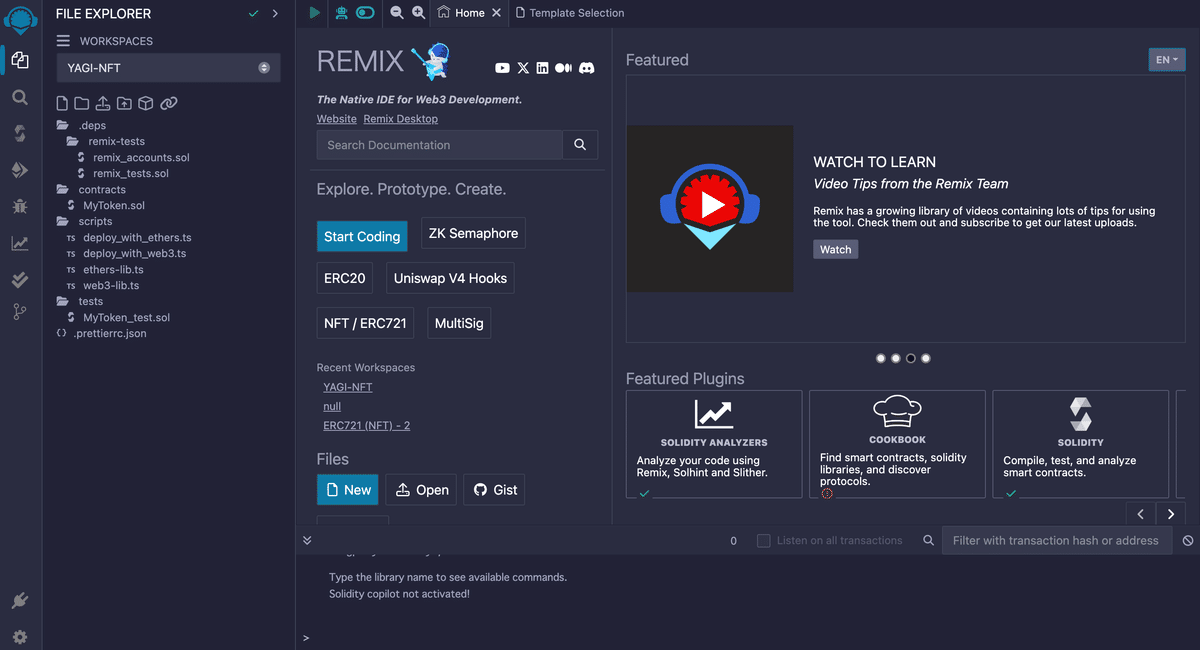Open the Website link
The width and height of the screenshot is (1200, 650).
(x=337, y=119)
